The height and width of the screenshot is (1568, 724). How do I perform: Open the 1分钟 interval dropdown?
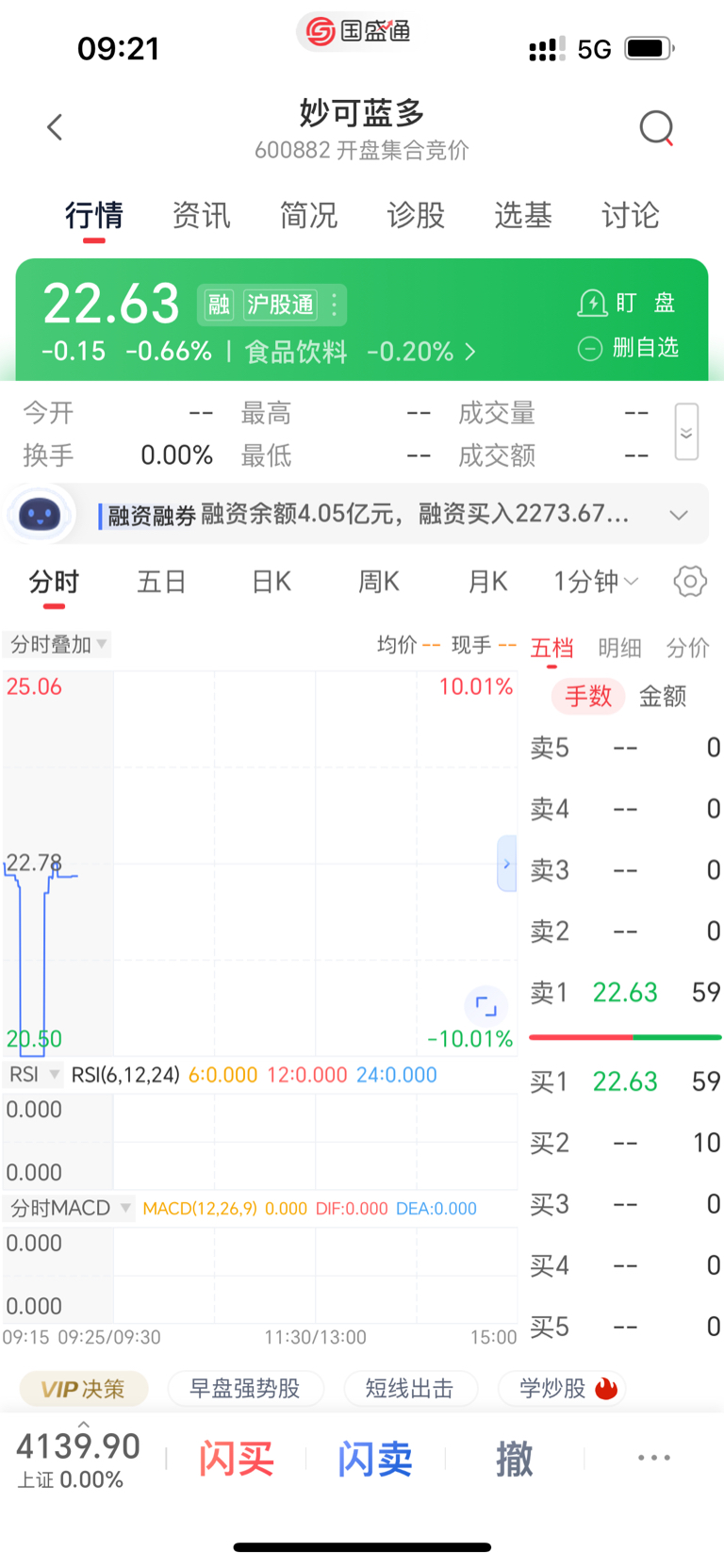coord(596,582)
